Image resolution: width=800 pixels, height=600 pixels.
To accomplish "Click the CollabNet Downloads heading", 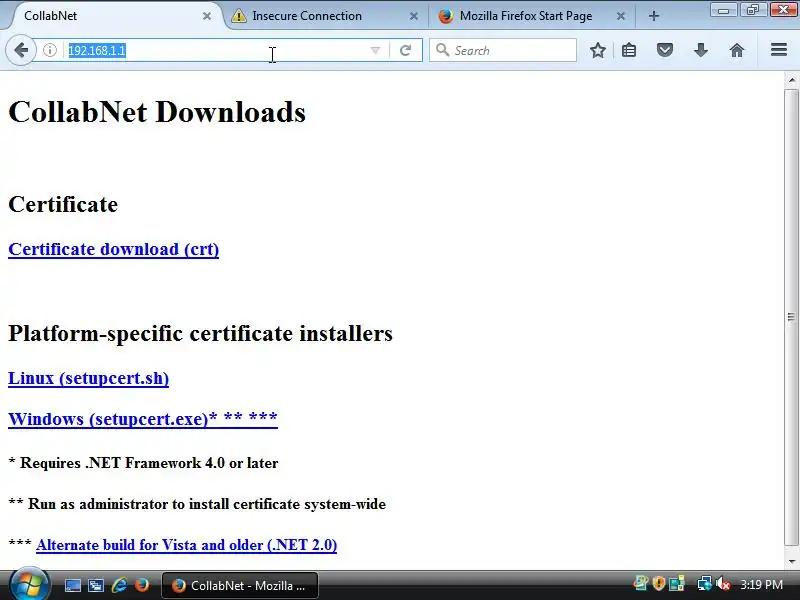I will [157, 112].
